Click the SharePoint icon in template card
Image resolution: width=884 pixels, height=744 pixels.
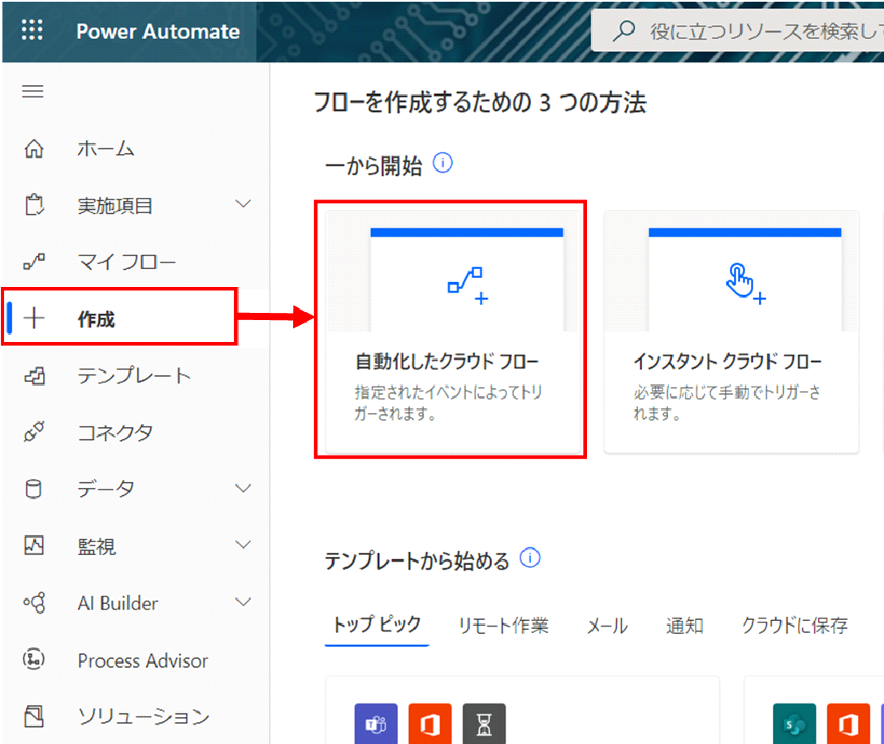point(794,724)
